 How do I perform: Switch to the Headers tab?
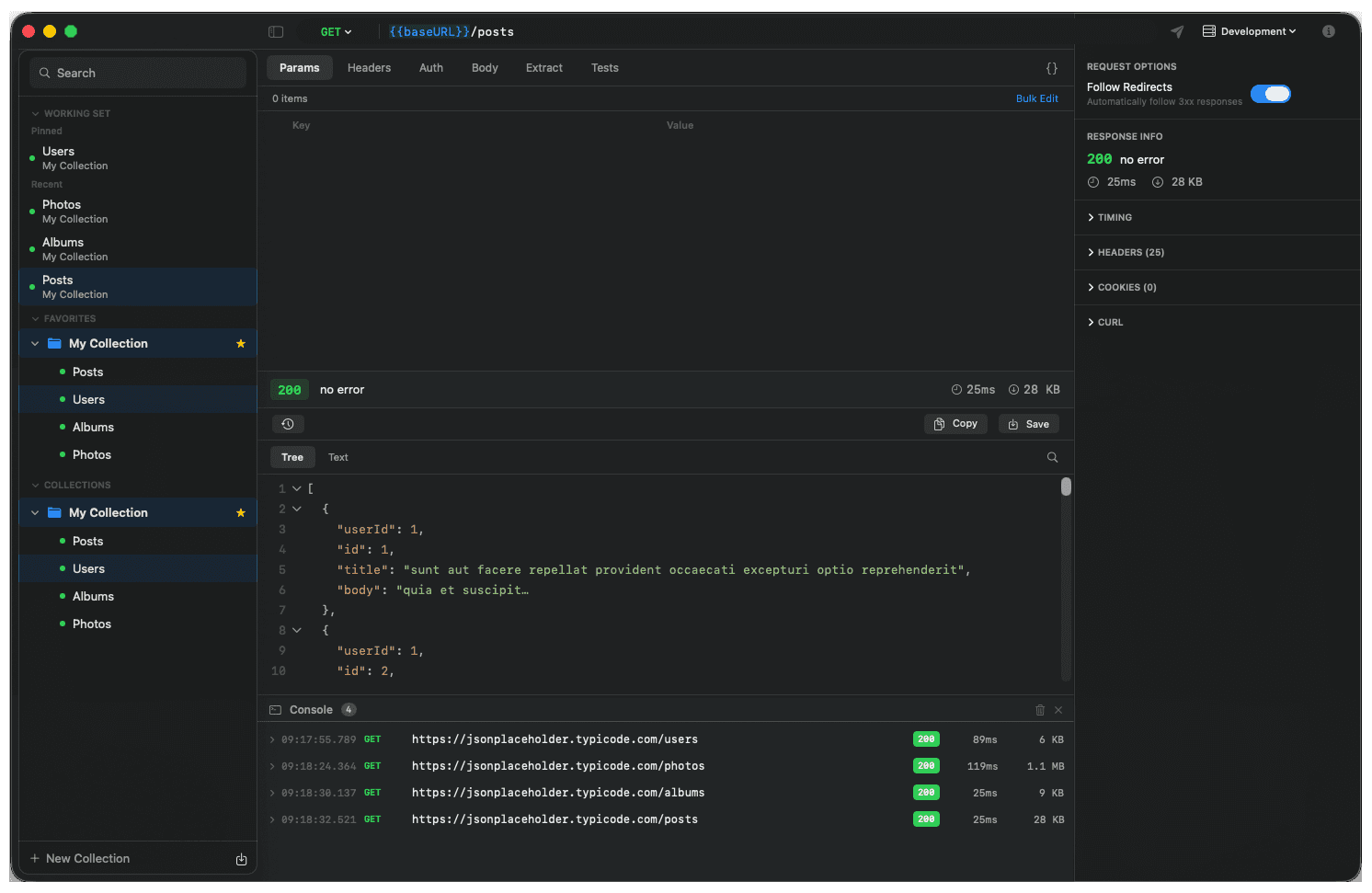tap(369, 67)
